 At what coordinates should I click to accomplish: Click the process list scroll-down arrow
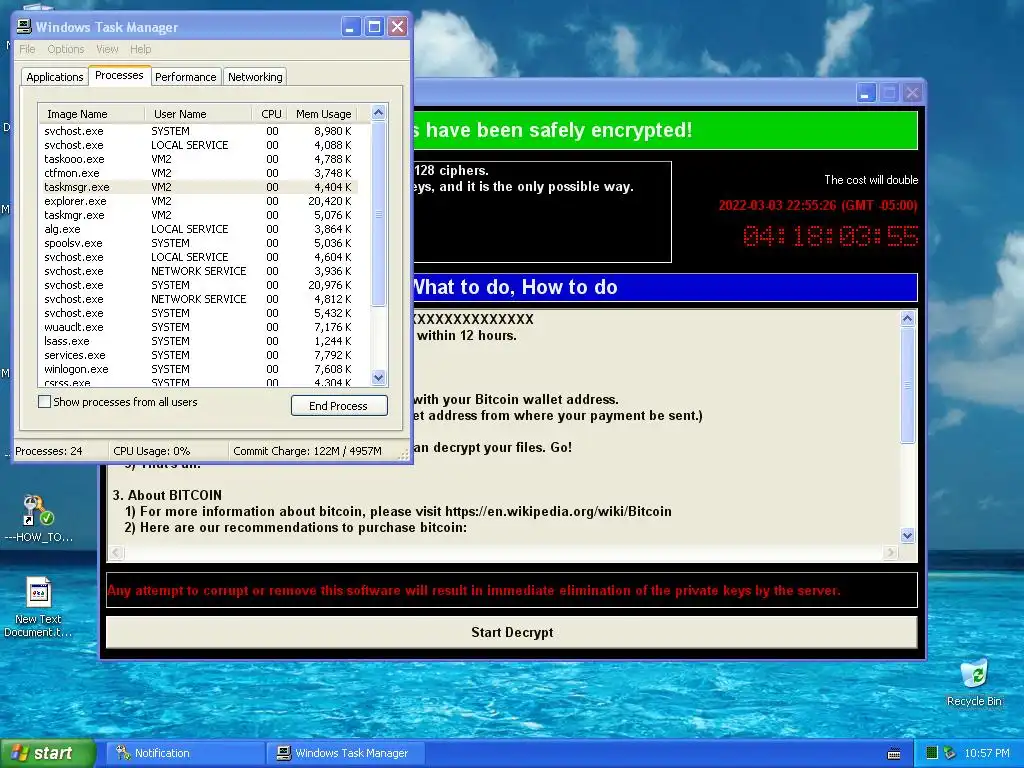pos(378,377)
